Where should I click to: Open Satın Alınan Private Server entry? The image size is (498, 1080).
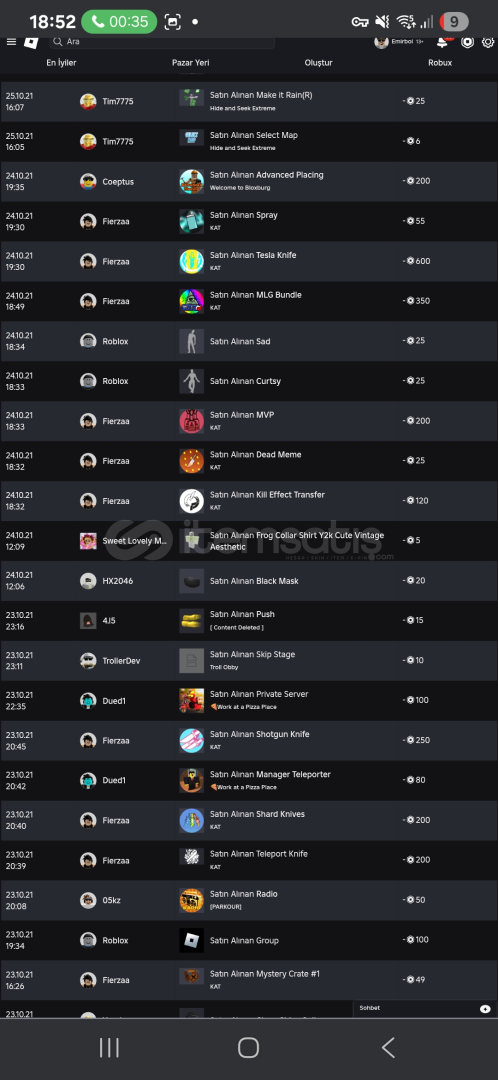(x=259, y=694)
